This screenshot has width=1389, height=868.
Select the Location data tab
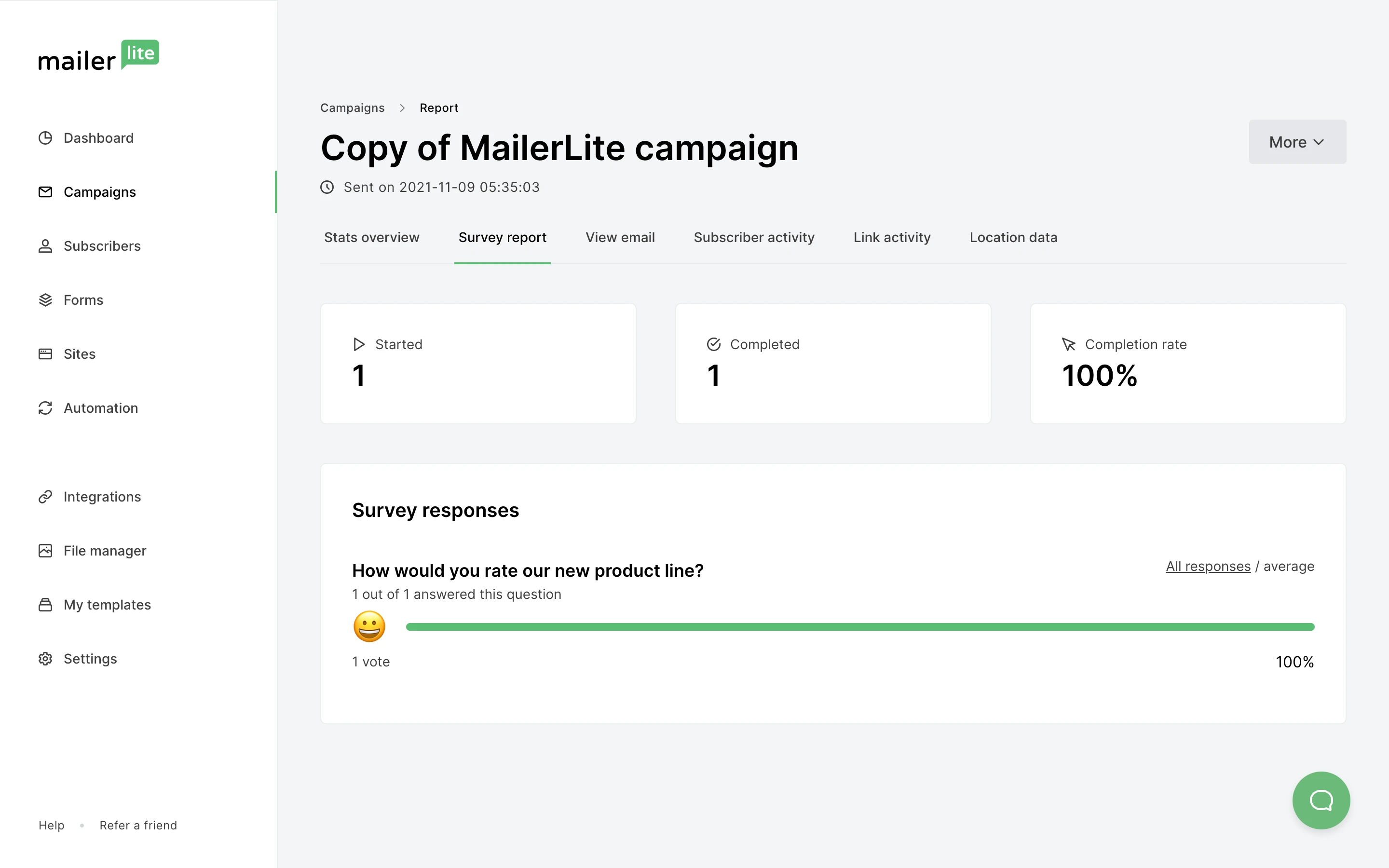tap(1013, 237)
